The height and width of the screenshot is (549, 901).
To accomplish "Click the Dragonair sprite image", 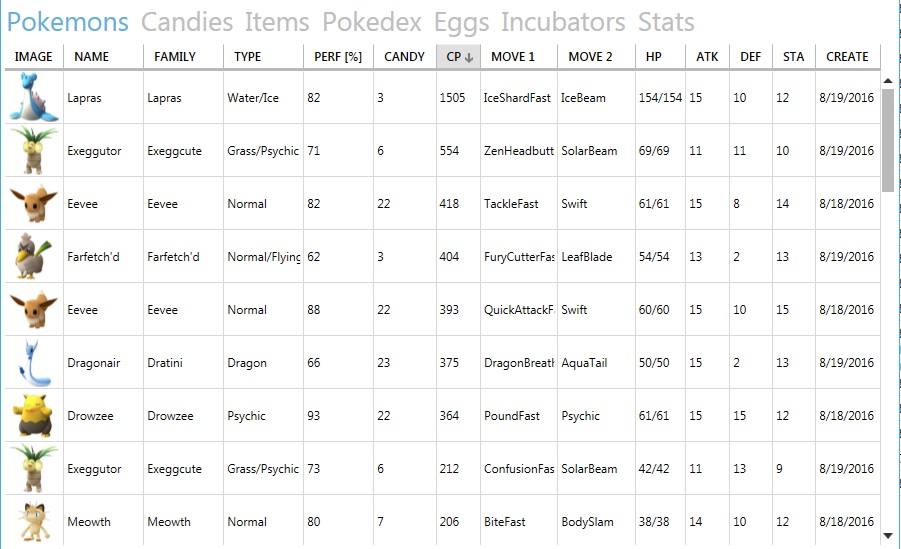I will (34, 362).
